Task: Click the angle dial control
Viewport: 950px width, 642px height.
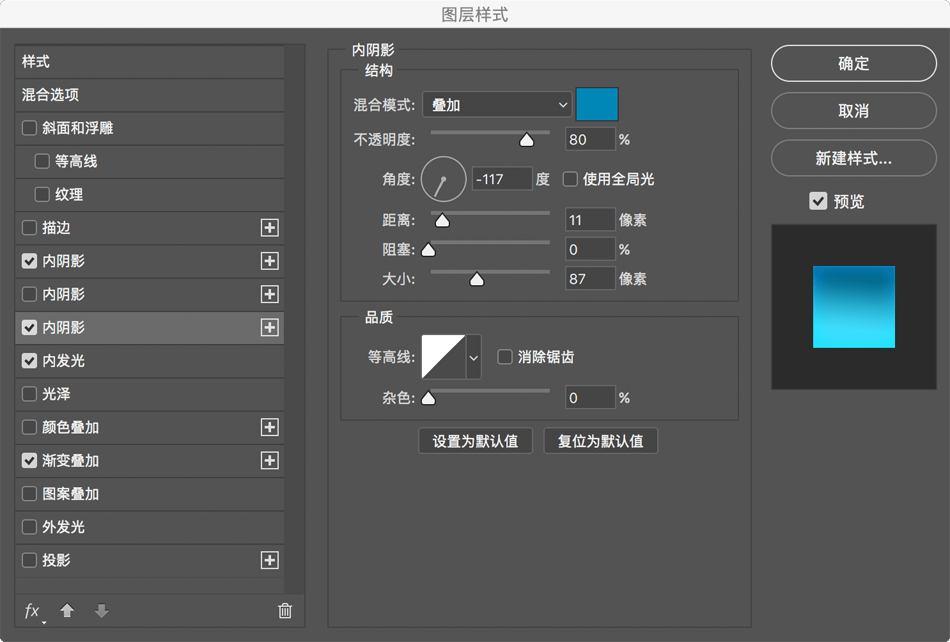Action: (x=443, y=179)
